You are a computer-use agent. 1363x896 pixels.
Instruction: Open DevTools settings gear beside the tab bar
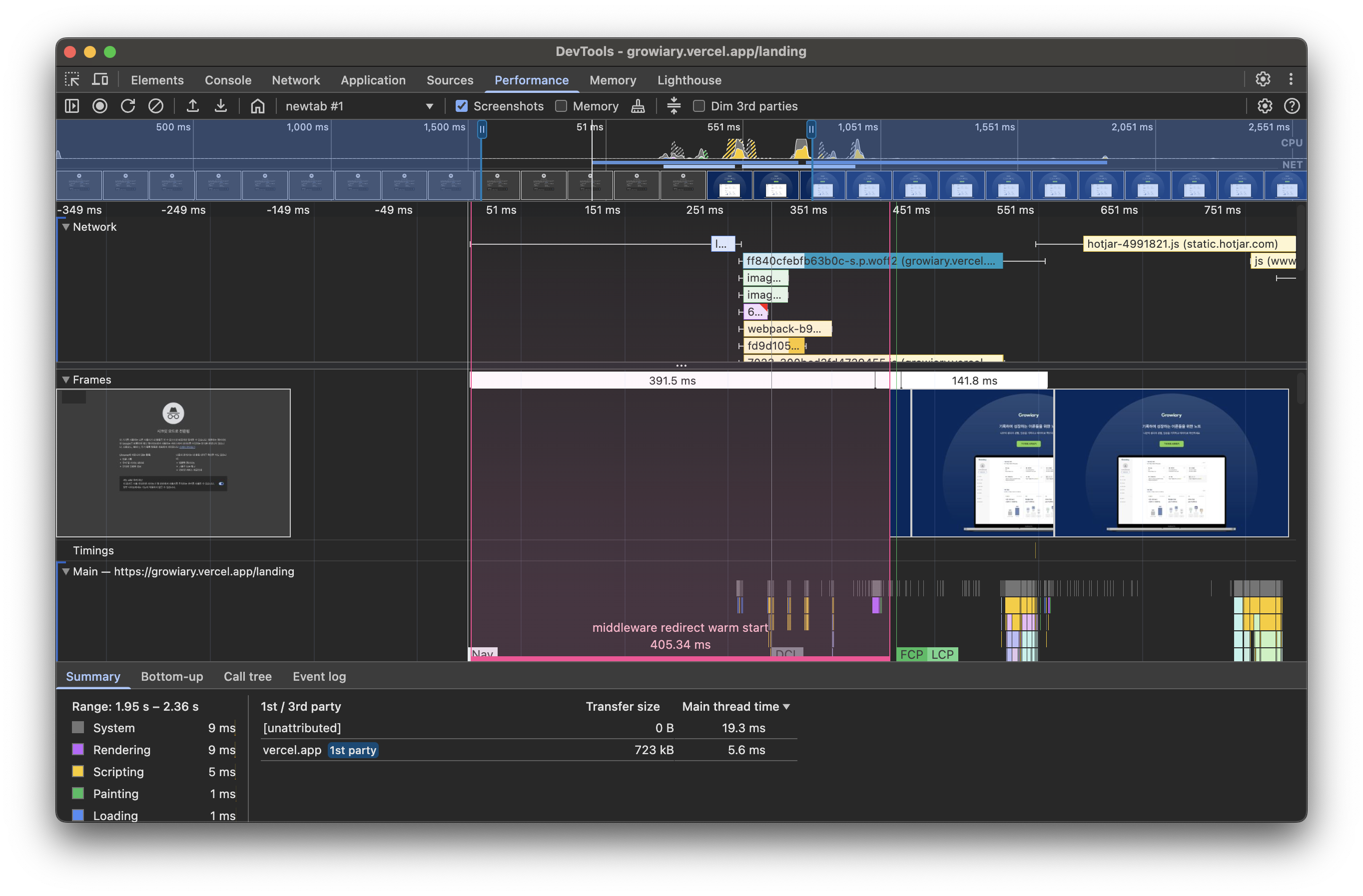[1263, 79]
